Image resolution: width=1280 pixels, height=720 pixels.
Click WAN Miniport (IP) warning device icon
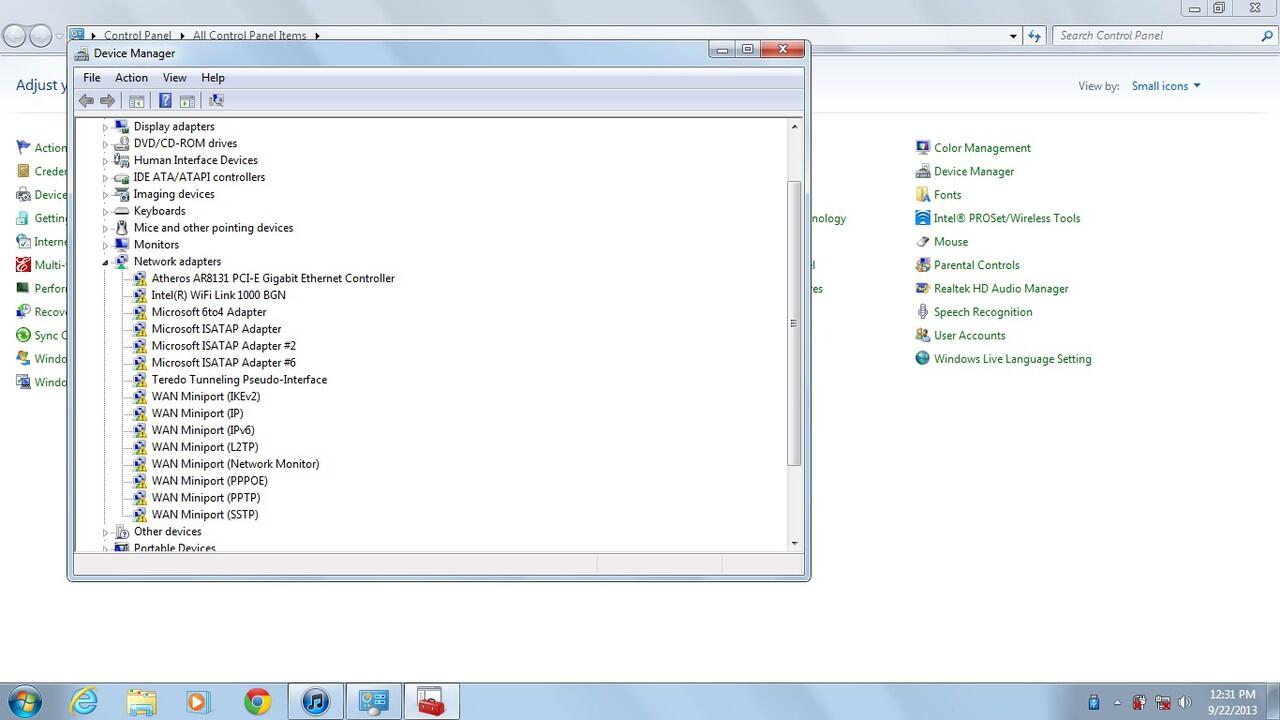tap(140, 414)
